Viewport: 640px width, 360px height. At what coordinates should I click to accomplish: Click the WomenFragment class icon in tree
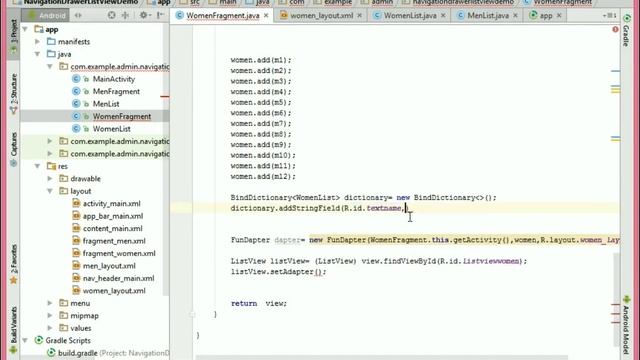pyautogui.click(x=76, y=116)
